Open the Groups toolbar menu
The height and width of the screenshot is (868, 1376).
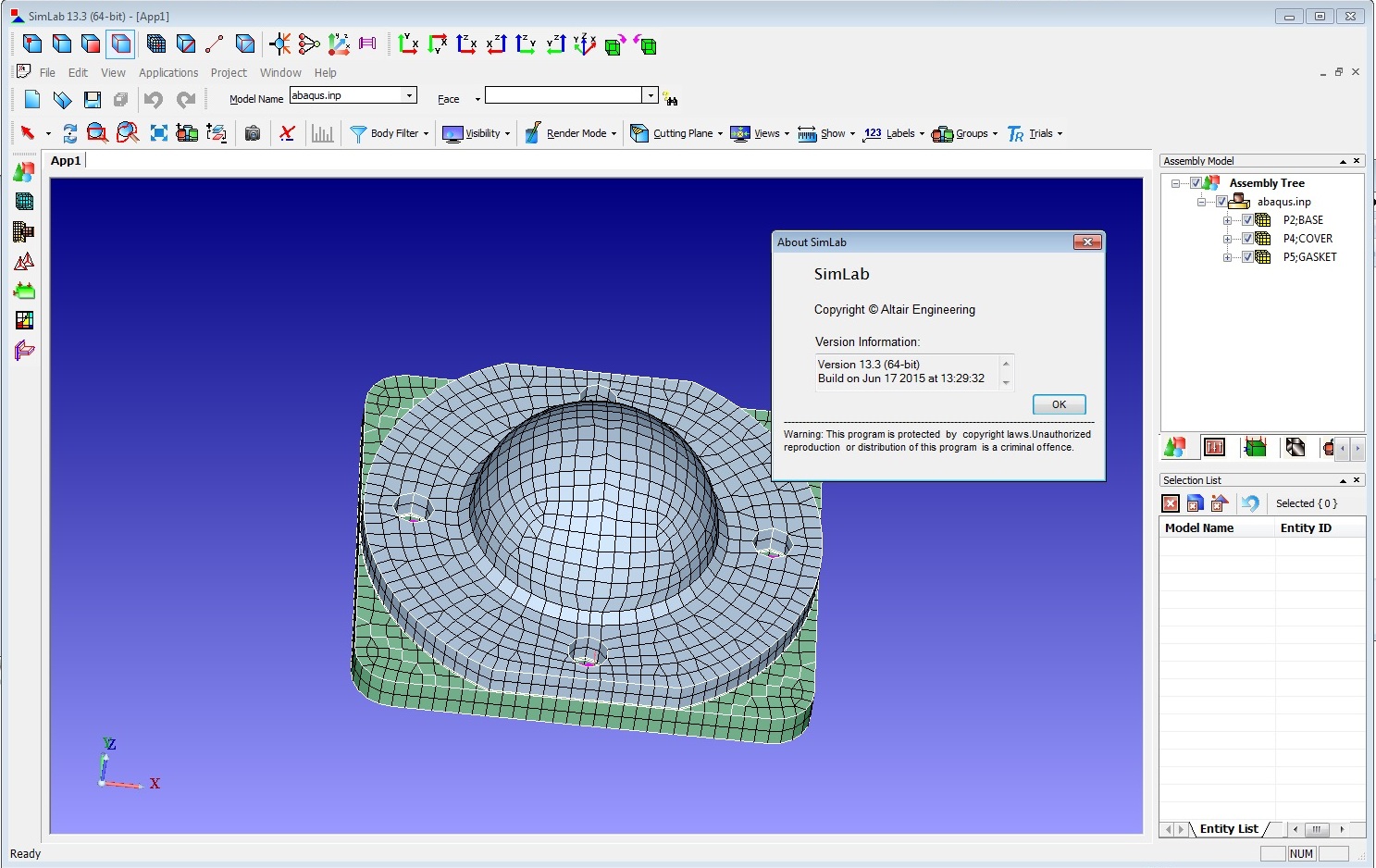pos(965,133)
